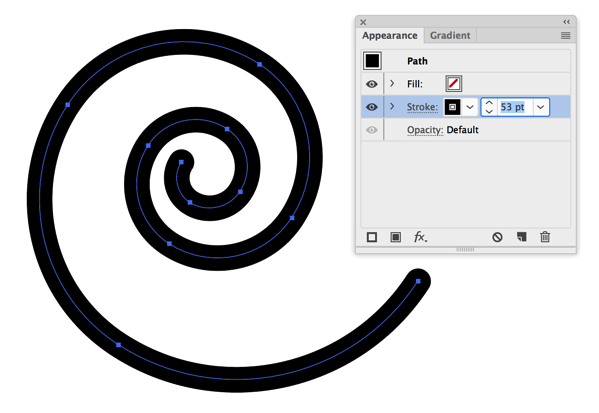Open the Stroke panel via Stroke label
Viewport: 599px width, 413px height.
pos(422,107)
